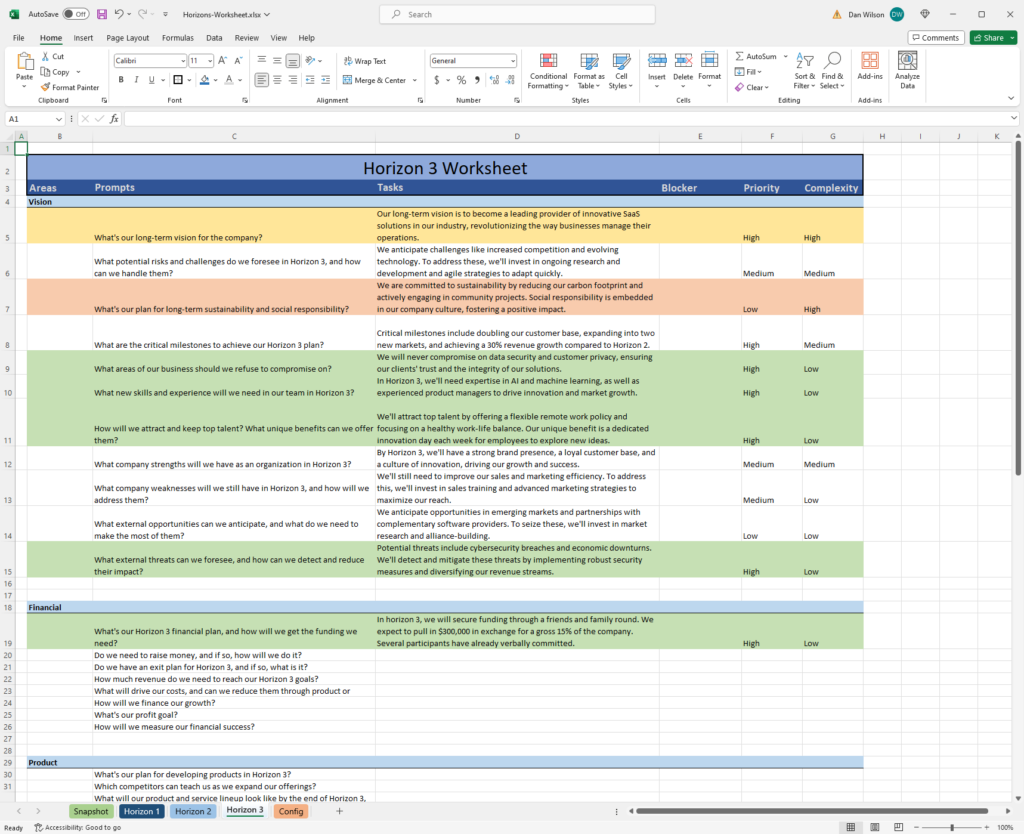Apply AutoSum
This screenshot has width=1024, height=834.
758,57
